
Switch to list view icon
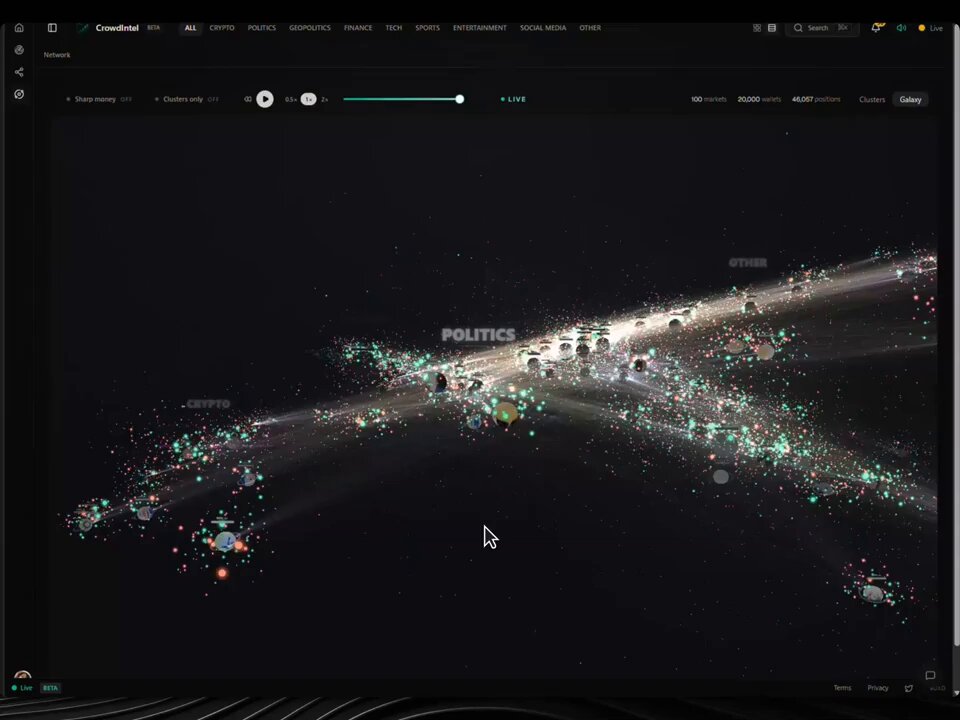click(x=772, y=28)
